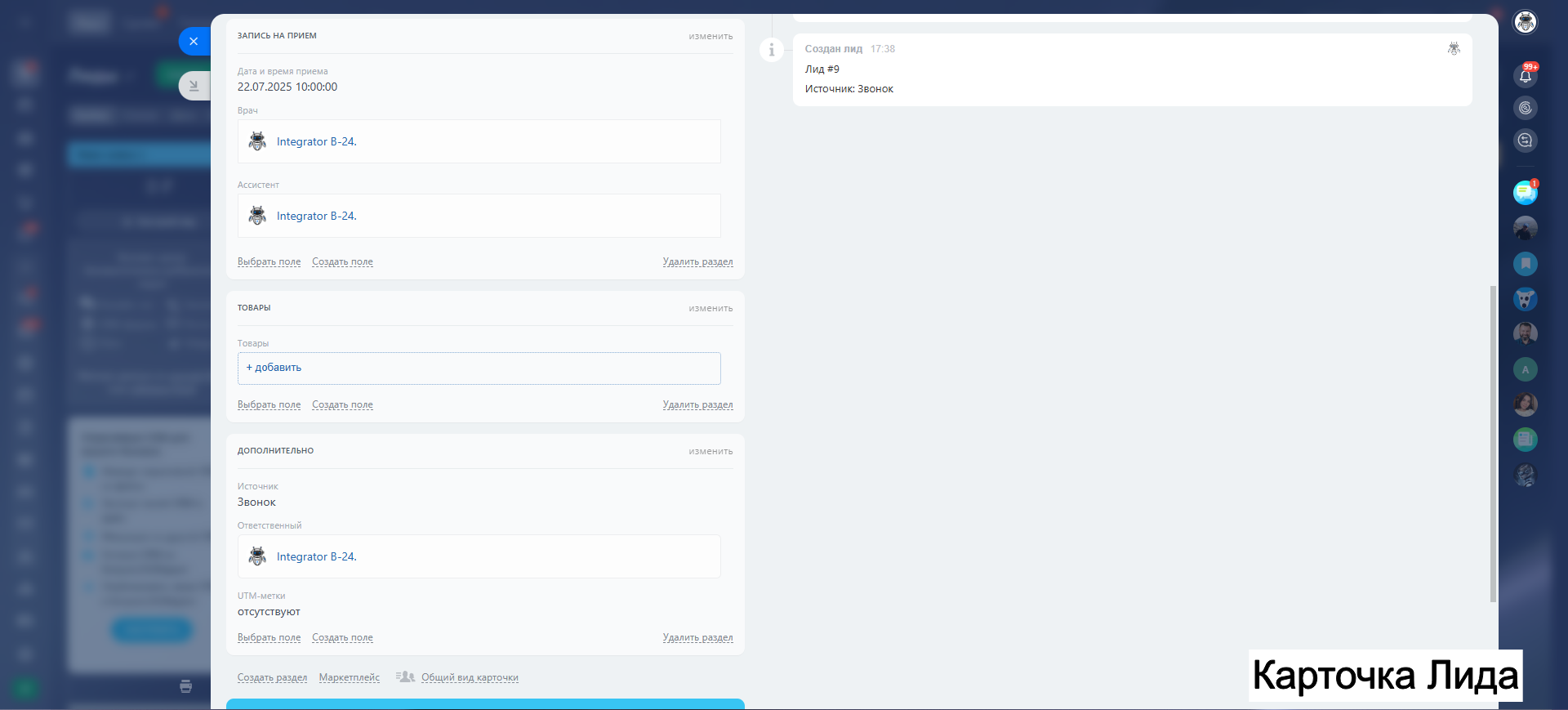Click the author avatar on the timeline entry
1568x710 pixels.
point(1454,49)
